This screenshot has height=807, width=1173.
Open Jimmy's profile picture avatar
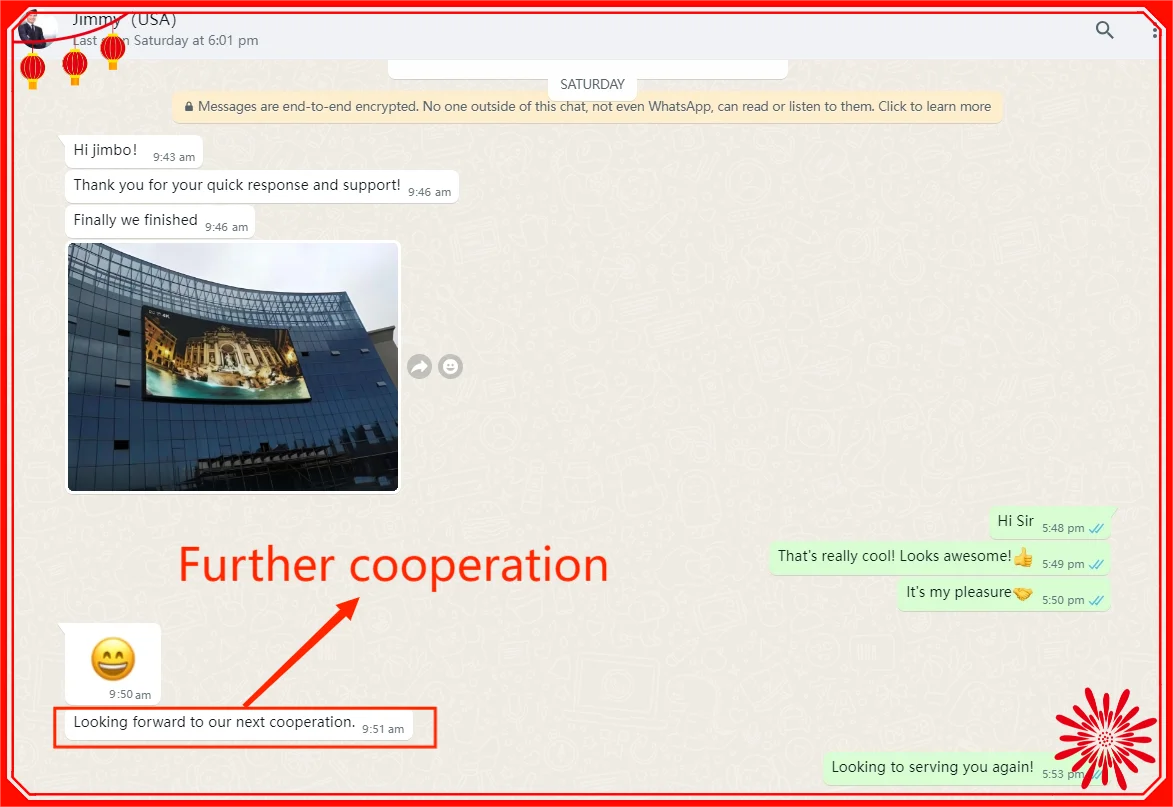tap(38, 30)
